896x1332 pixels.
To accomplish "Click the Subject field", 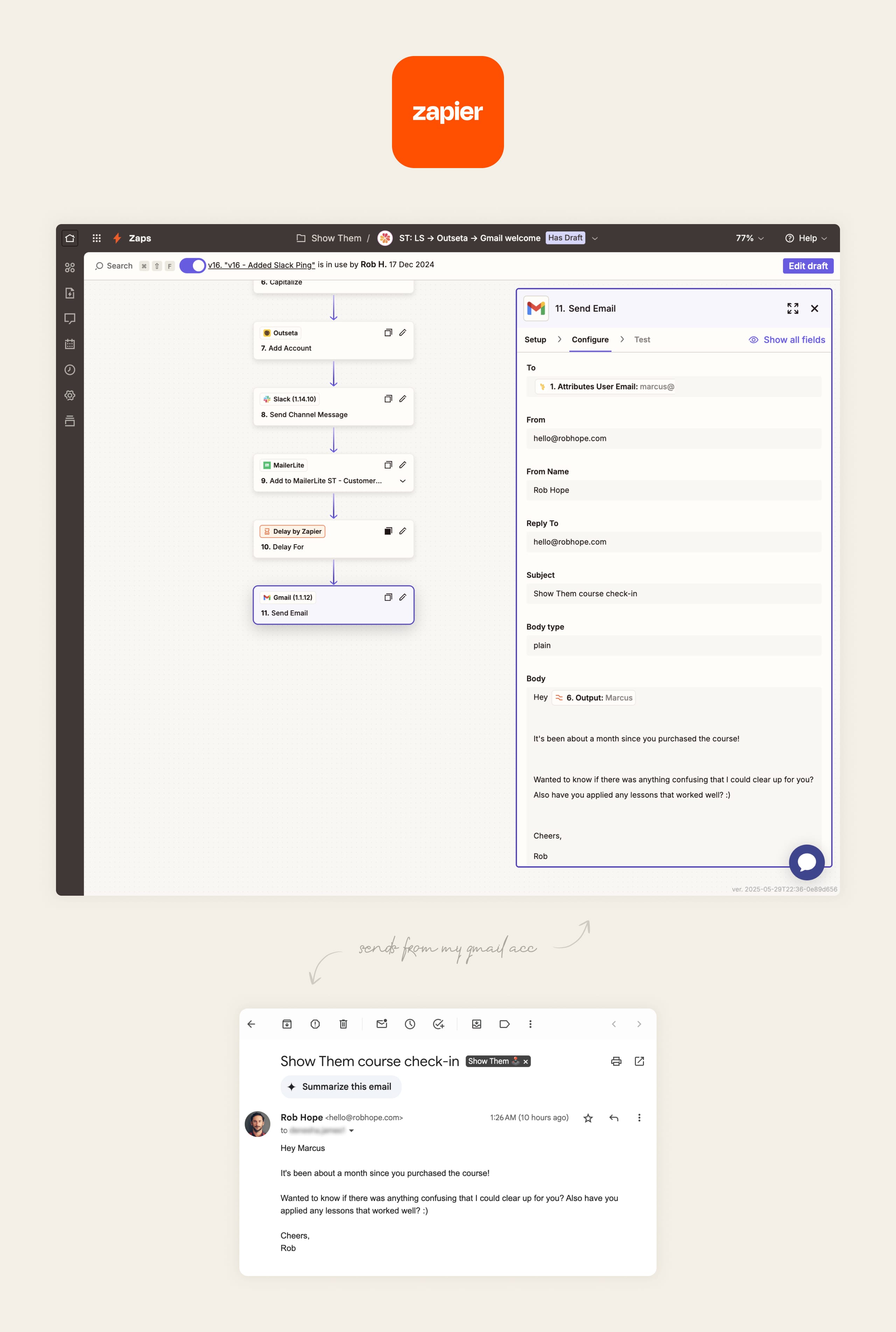I will 674,594.
